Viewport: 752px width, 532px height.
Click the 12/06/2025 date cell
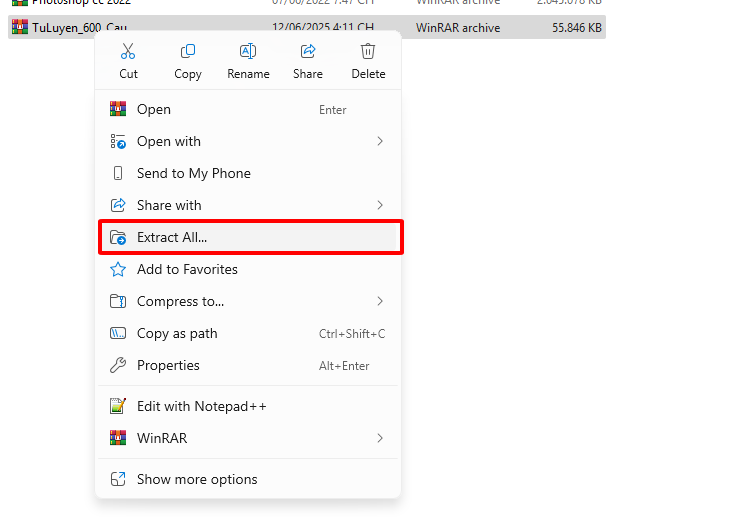323,27
